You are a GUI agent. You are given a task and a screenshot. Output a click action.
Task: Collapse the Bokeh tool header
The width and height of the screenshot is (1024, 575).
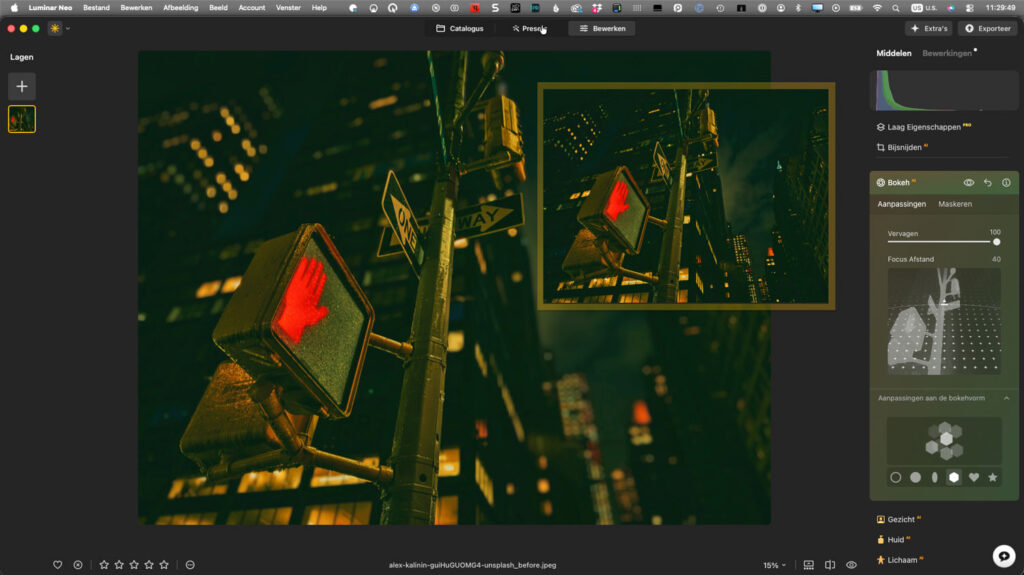point(899,183)
